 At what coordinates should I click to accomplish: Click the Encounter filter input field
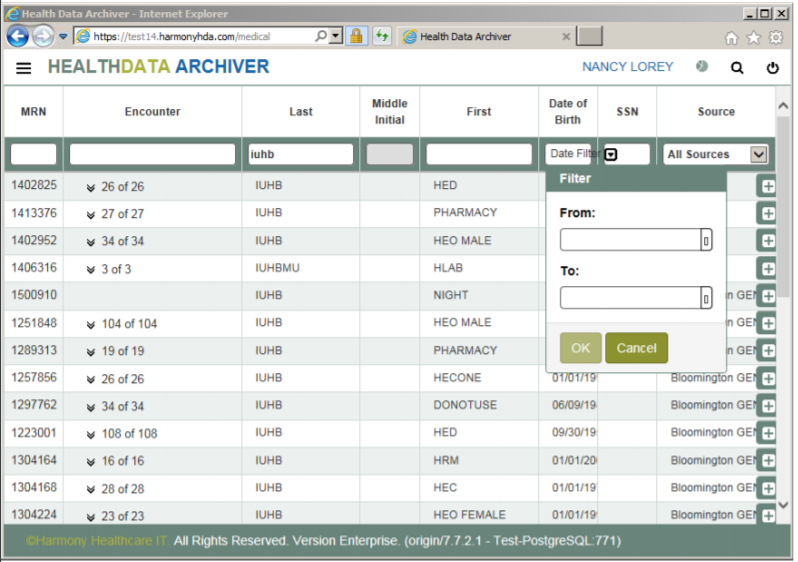click(x=152, y=154)
